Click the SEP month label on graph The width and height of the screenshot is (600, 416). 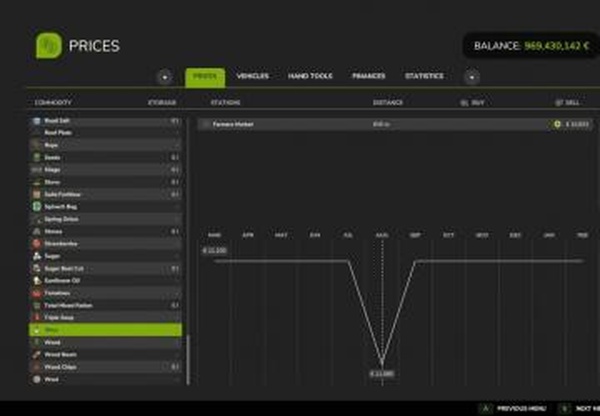[415, 235]
